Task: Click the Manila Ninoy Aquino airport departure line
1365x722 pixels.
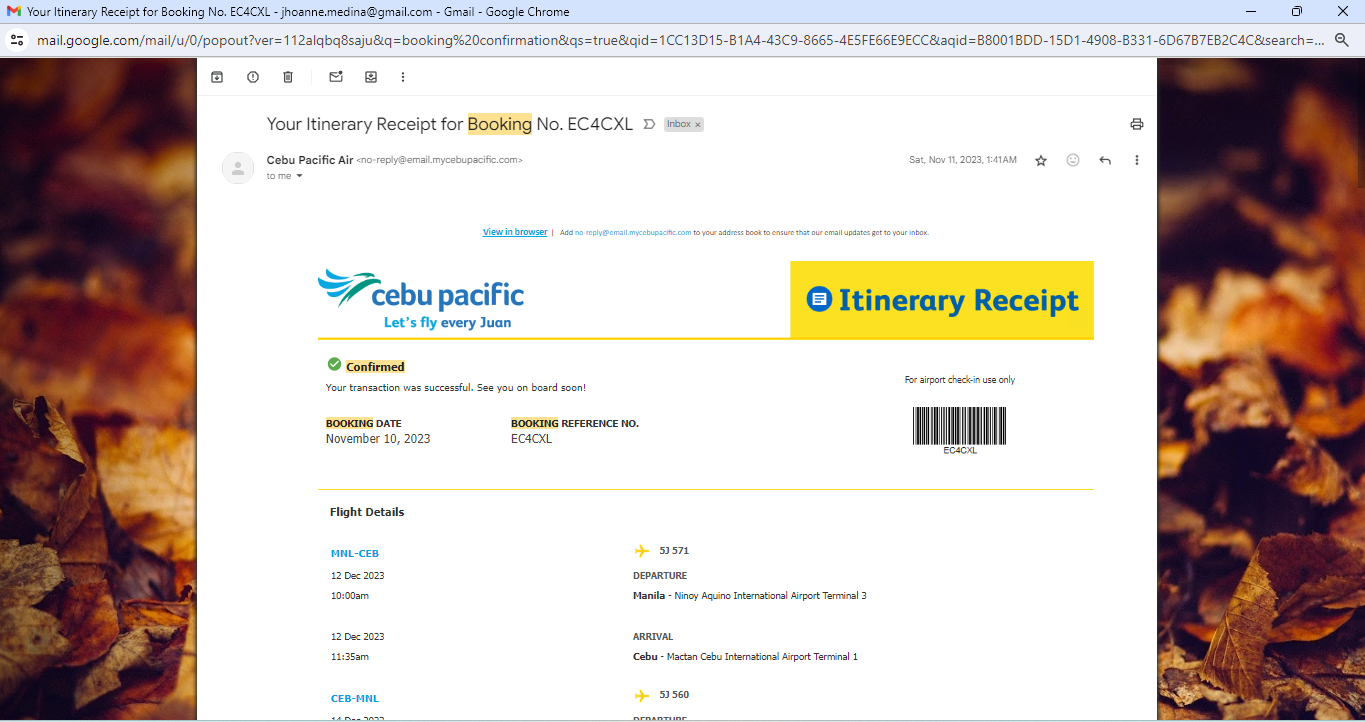Action: pos(750,596)
